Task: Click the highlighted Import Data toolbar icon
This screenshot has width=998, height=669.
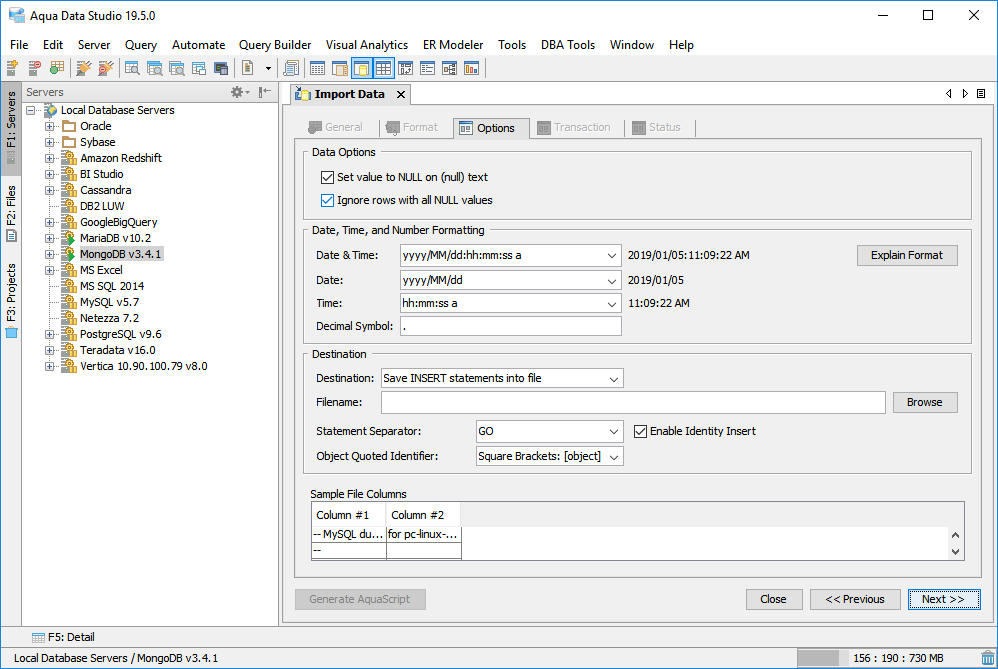Action: (362, 68)
